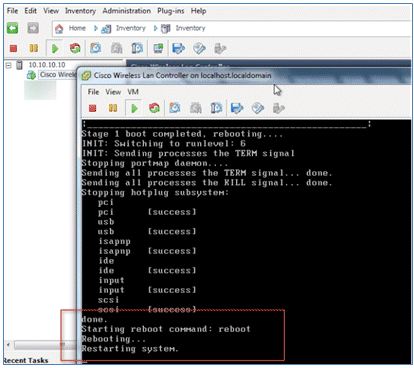Take a snapshot from the console window toolbar
The width and height of the screenshot is (414, 368).
[175, 108]
